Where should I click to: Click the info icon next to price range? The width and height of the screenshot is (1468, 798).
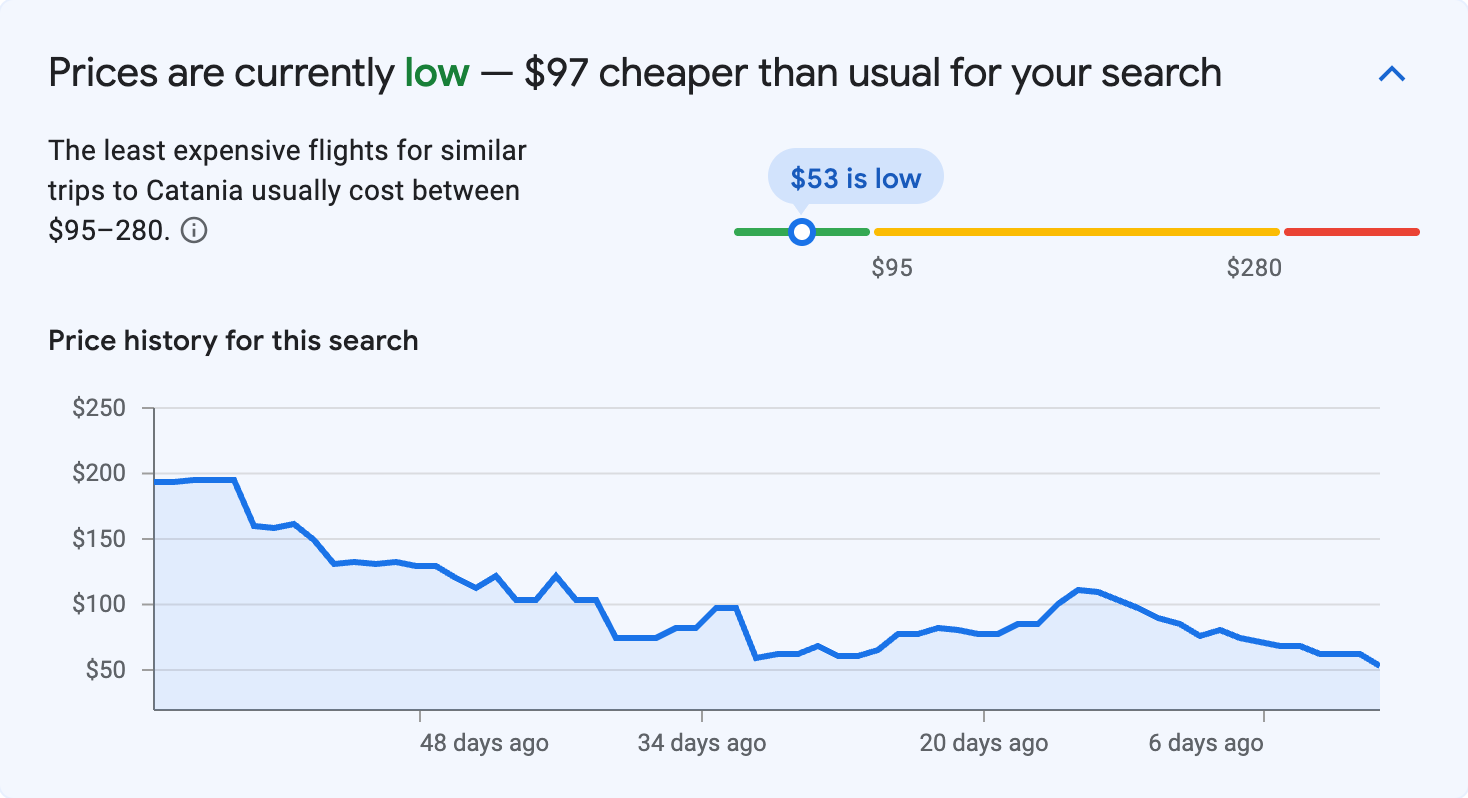tap(196, 230)
